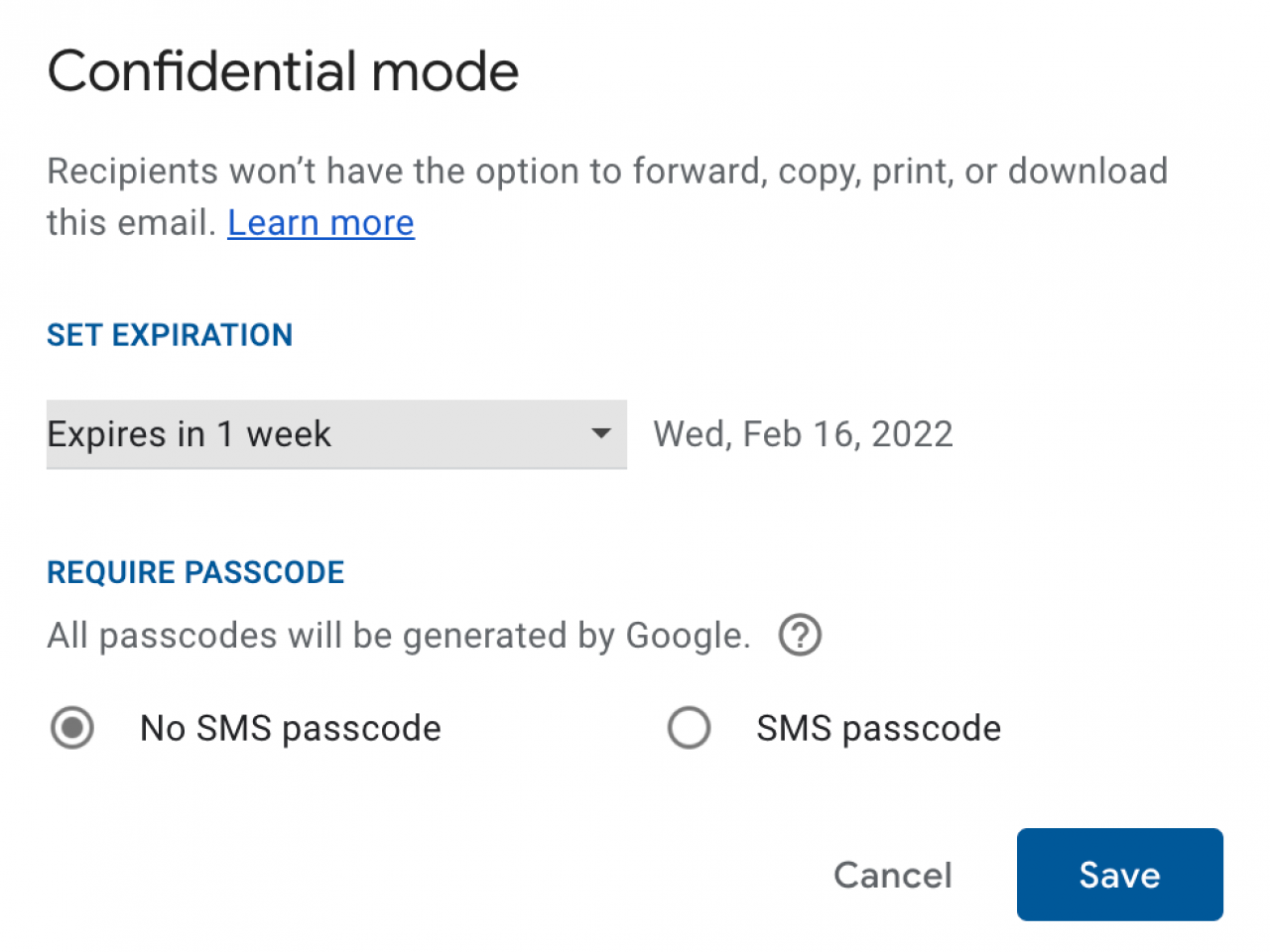Cancel the confidential mode settings
Screen dimensions: 1270x952
(892, 875)
